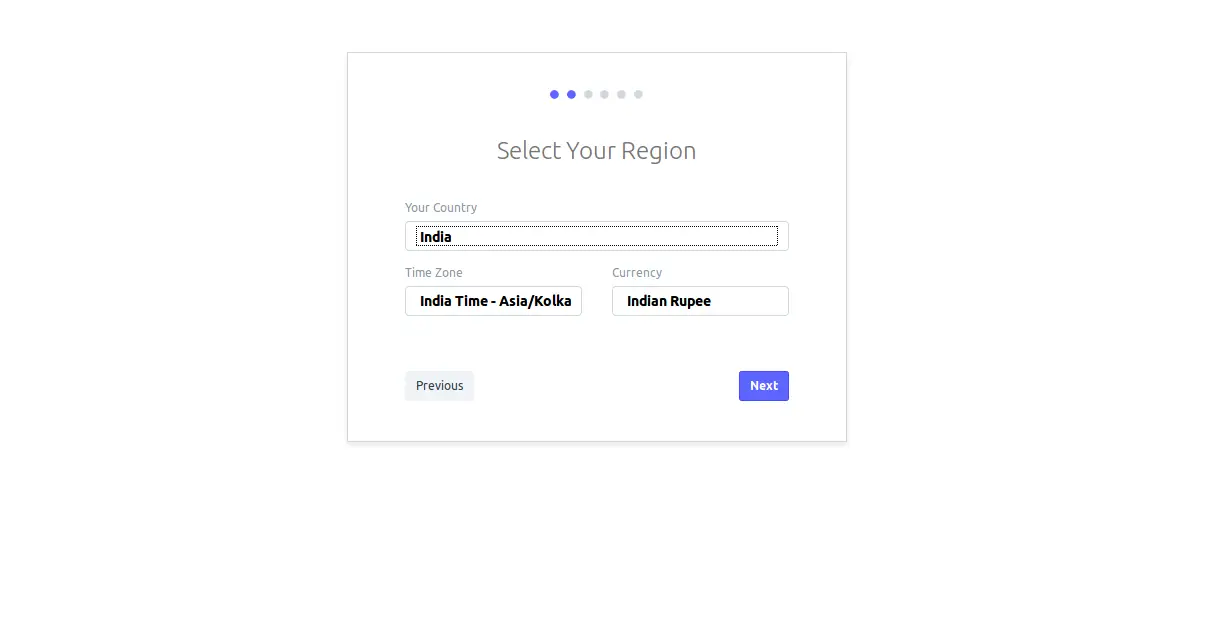Select the second filled step indicator dot
The width and height of the screenshot is (1229, 639).
click(x=571, y=94)
